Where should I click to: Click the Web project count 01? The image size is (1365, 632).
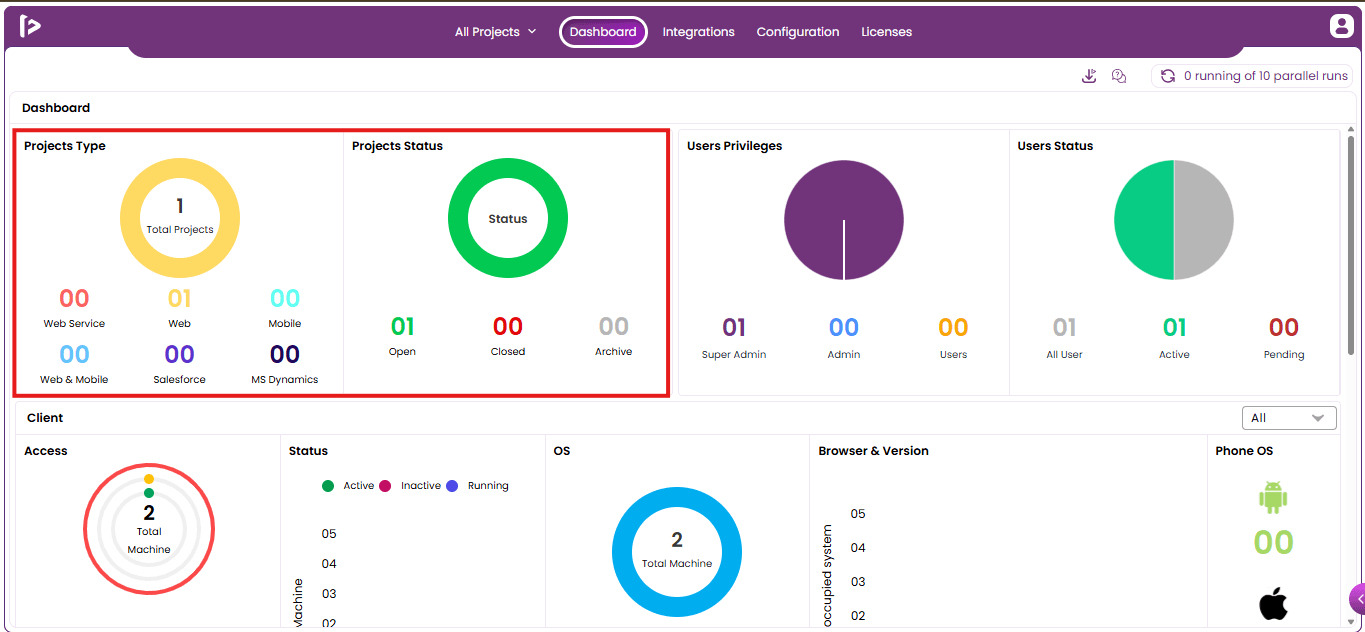[x=179, y=298]
